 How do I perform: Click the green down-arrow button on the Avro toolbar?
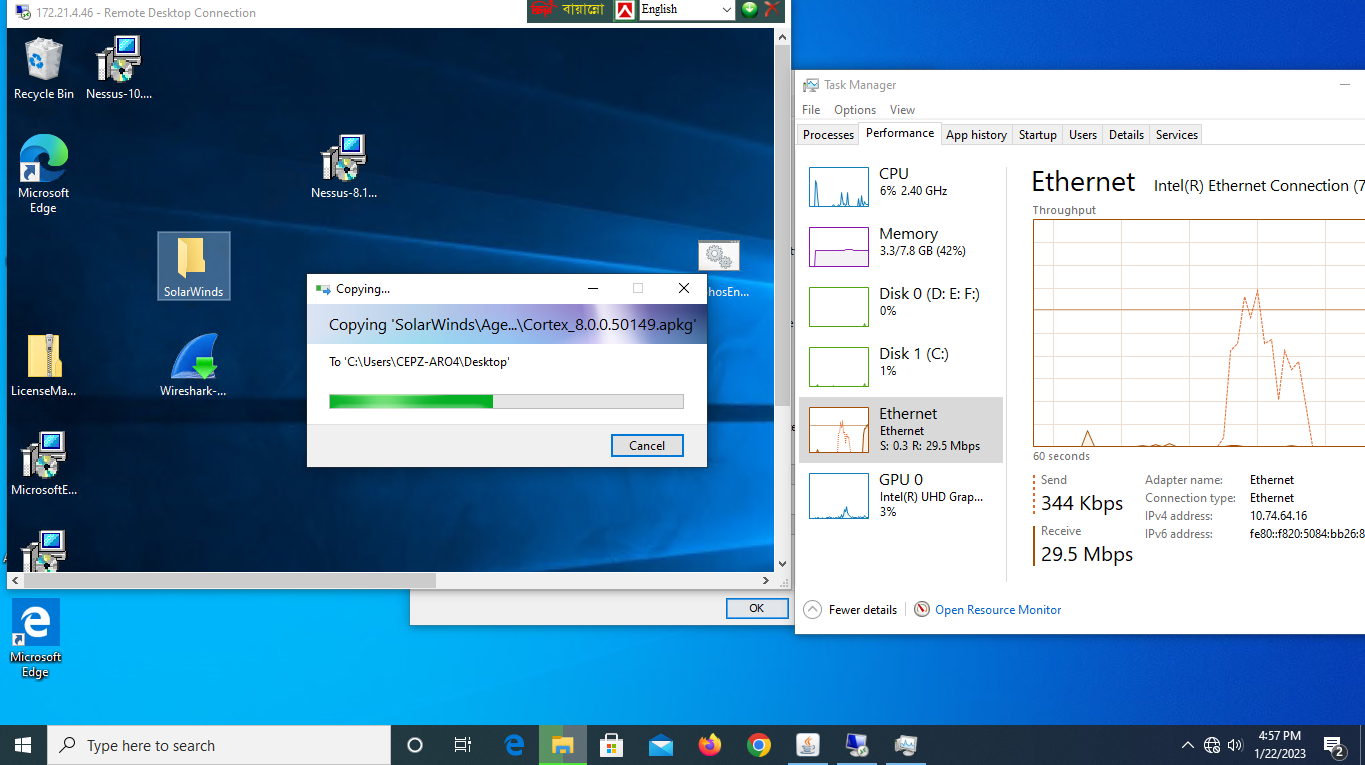point(749,9)
